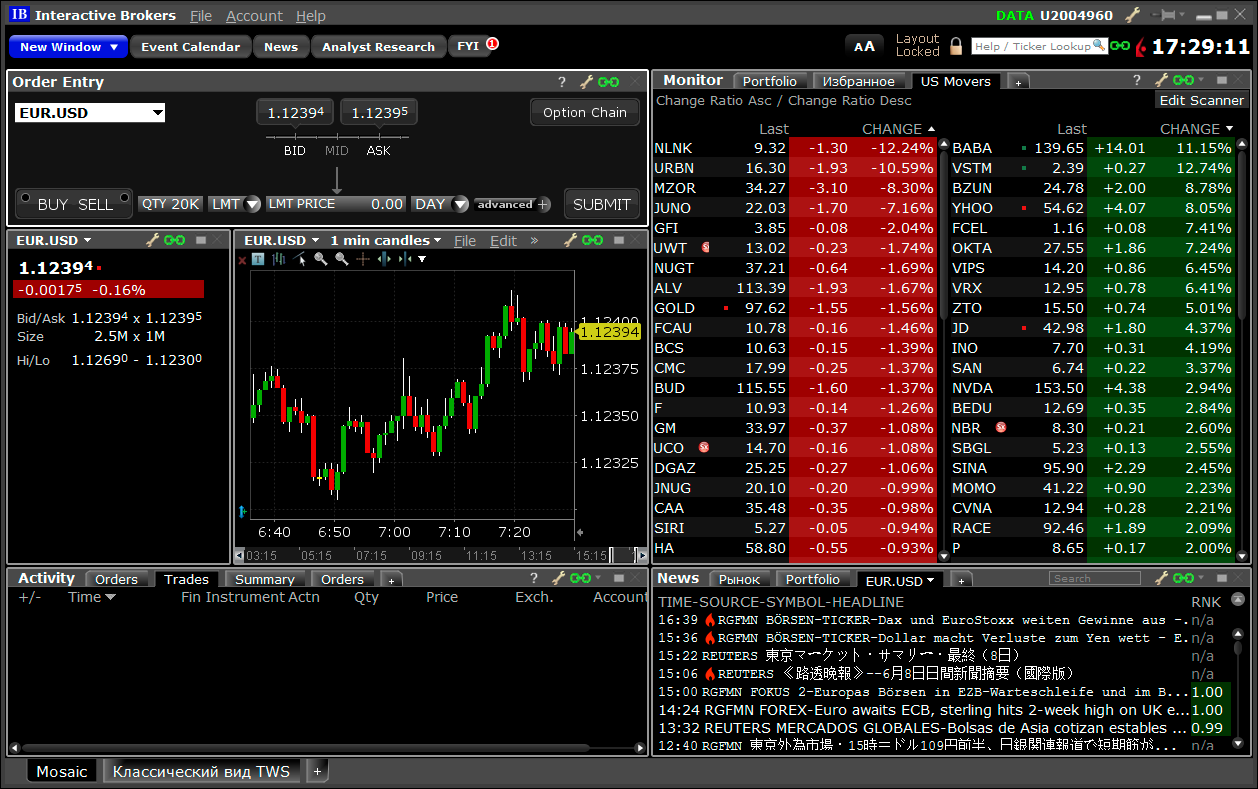
Task: Open the DAY time-in-force dropdown
Action: coord(460,204)
